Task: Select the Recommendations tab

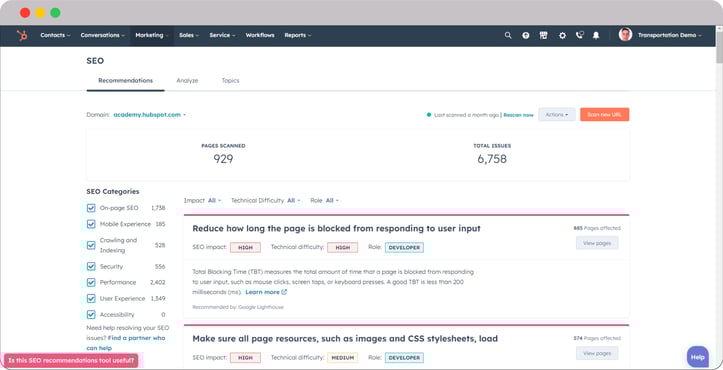Action: coord(125,80)
